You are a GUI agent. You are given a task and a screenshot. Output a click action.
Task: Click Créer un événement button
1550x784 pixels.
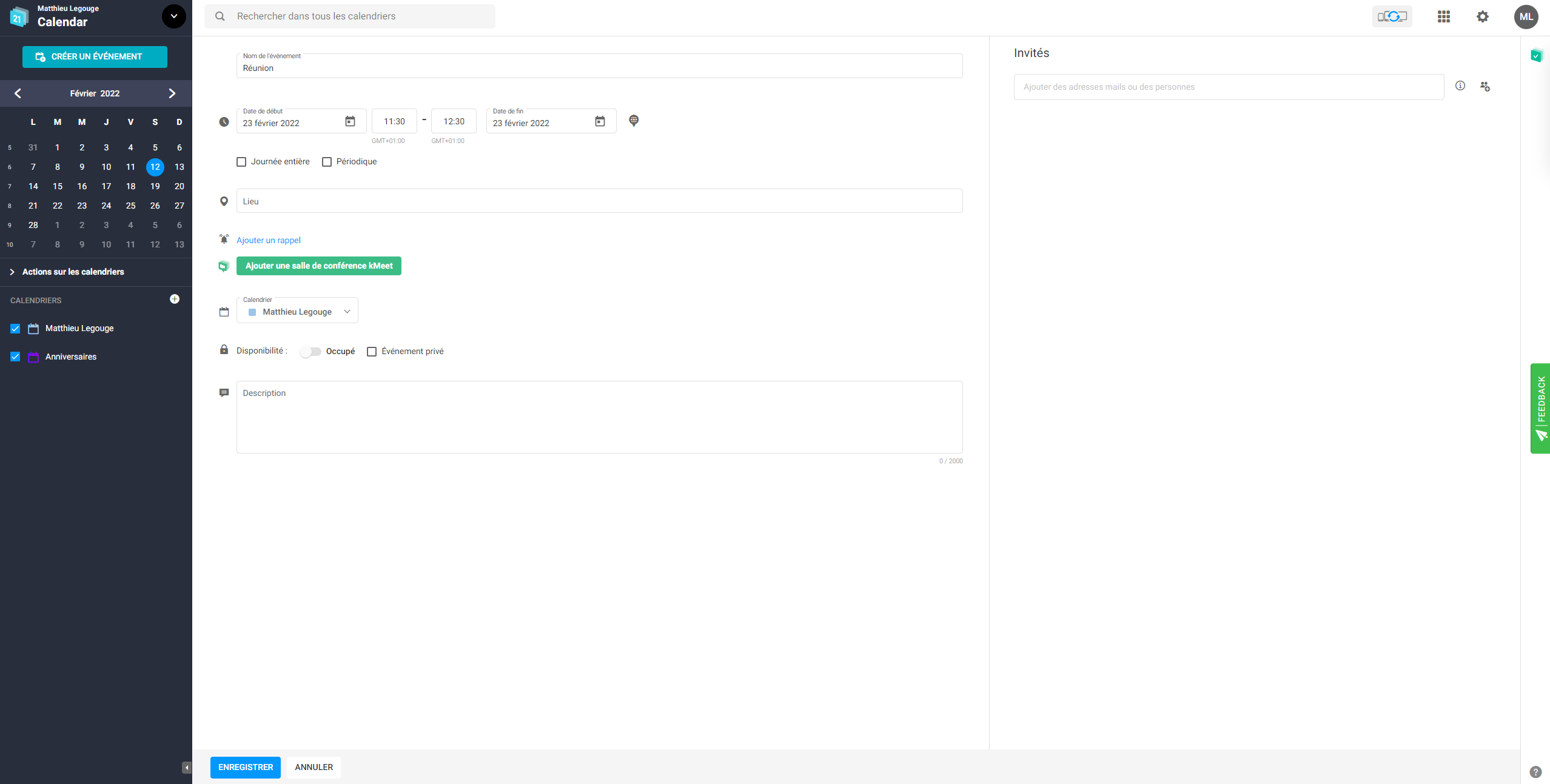(95, 56)
